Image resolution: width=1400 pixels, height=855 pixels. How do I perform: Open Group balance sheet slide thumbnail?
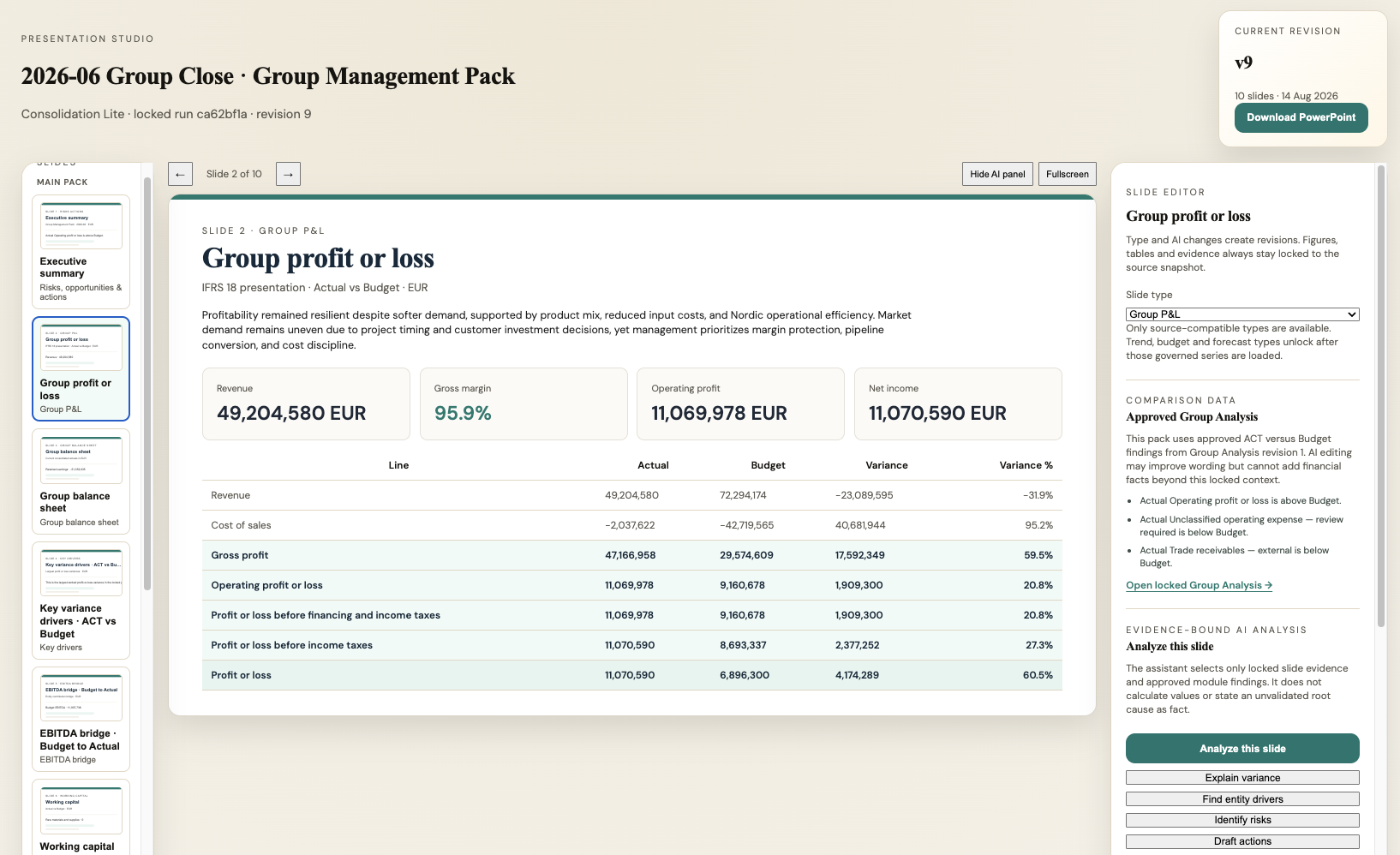(x=81, y=481)
